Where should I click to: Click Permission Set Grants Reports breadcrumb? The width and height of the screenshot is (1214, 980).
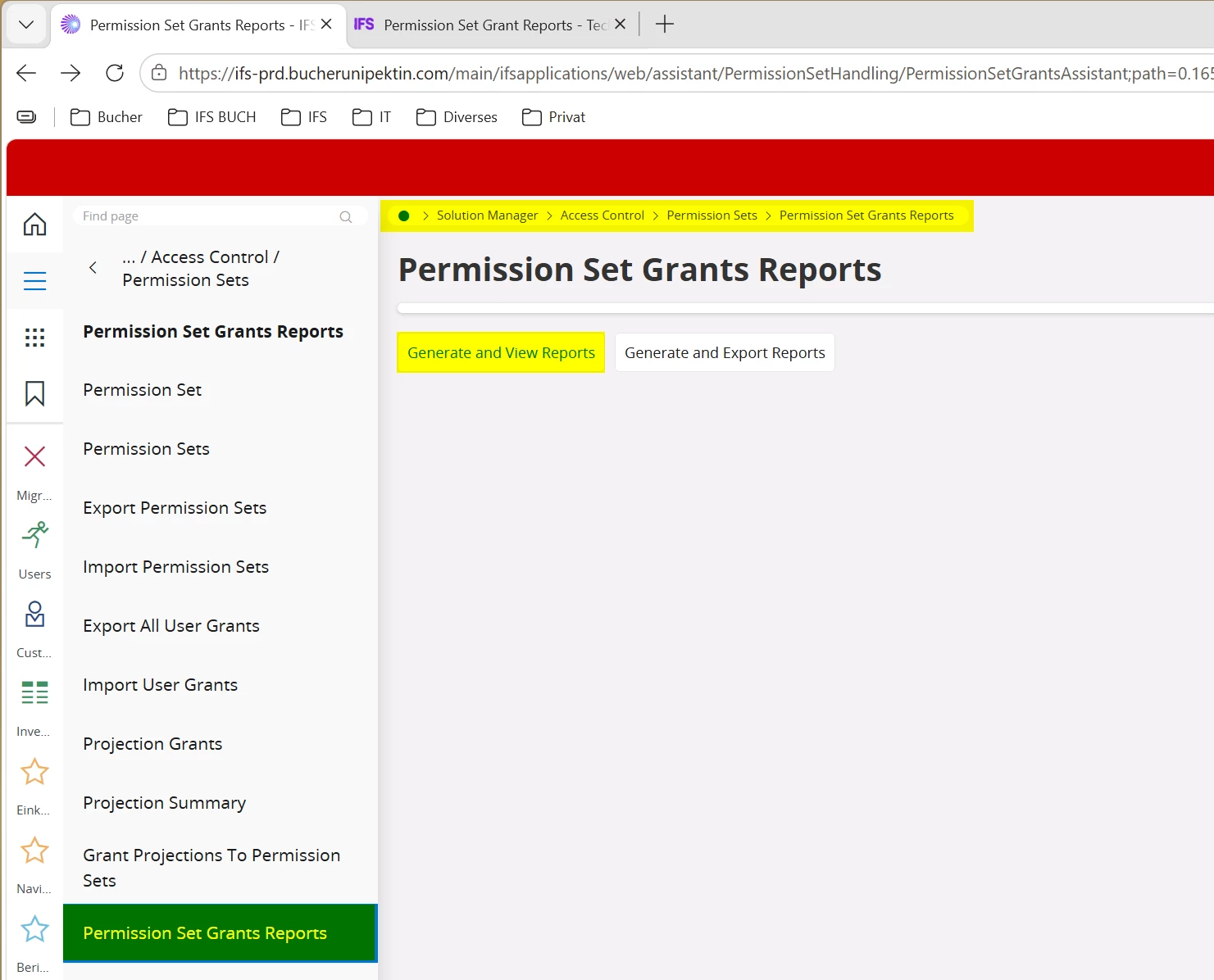pos(866,216)
